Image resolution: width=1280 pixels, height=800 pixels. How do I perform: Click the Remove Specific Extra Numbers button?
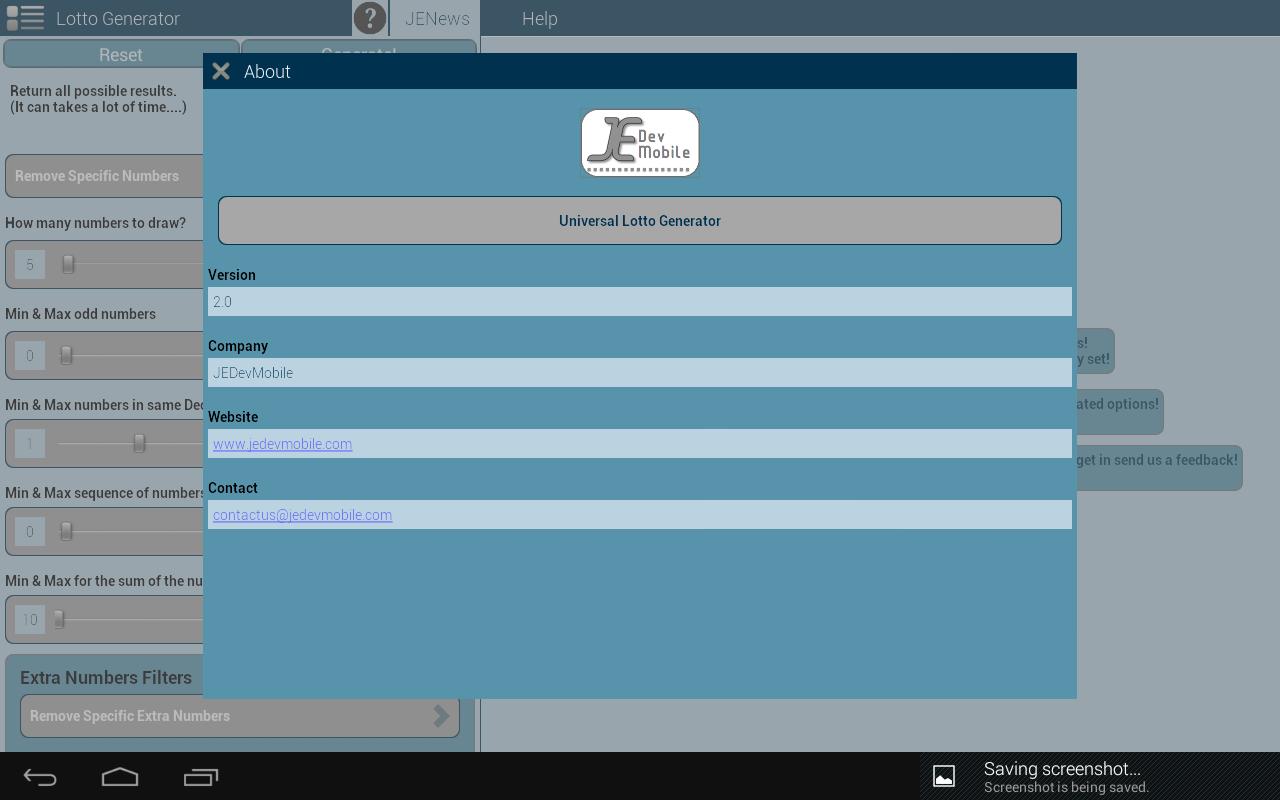pos(240,716)
